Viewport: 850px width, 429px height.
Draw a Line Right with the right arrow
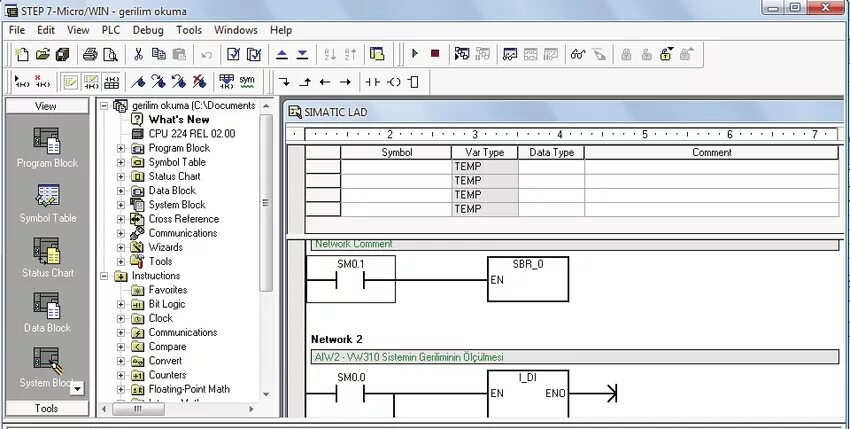[x=345, y=82]
